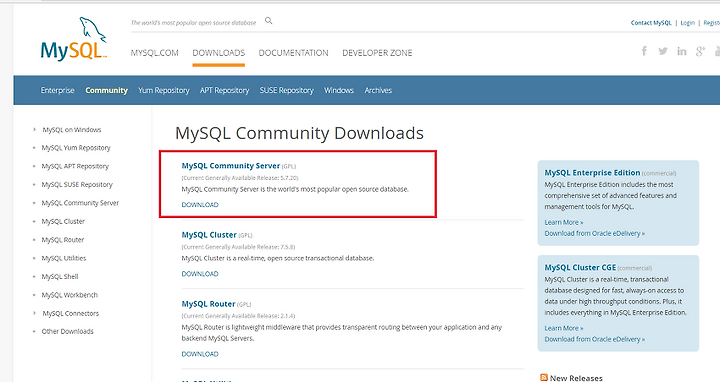Viewport: 720px width, 382px height.
Task: Click 'Current Generally Available Release: 2.1.4' text
Action: point(238,316)
